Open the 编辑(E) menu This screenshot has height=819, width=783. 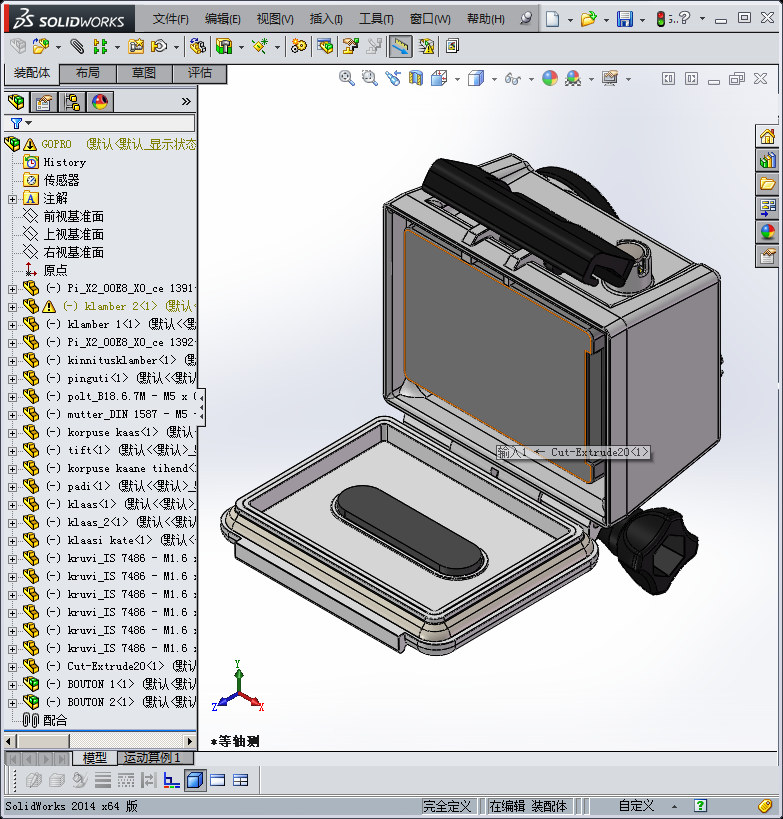pos(223,19)
